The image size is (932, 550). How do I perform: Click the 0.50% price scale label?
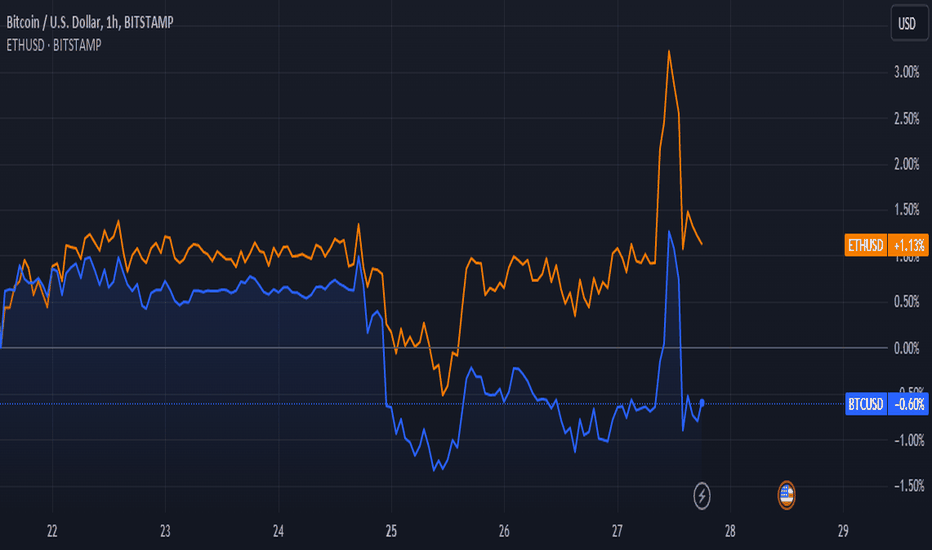pos(907,302)
